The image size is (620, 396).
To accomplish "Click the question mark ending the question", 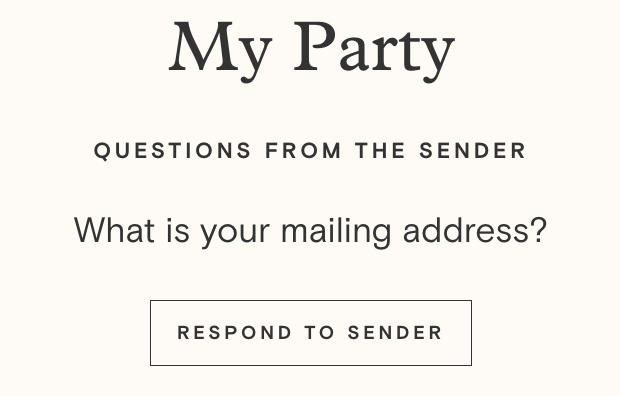I will 539,230.
